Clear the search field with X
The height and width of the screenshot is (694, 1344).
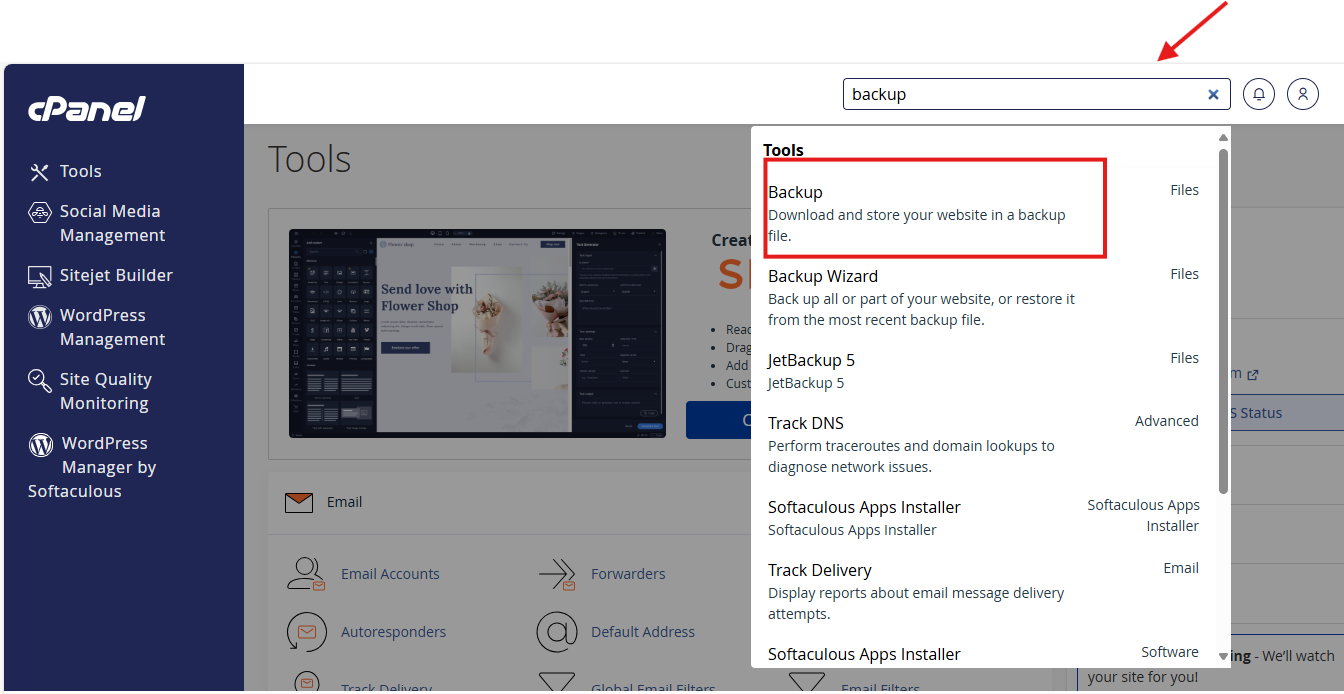click(x=1213, y=94)
